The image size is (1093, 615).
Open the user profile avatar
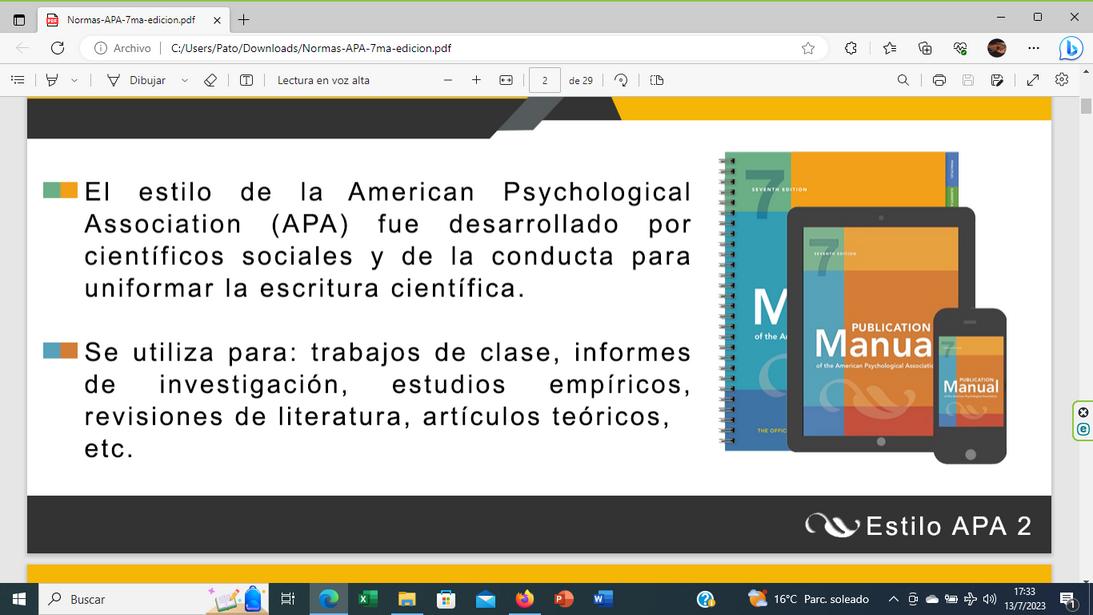[x=997, y=48]
